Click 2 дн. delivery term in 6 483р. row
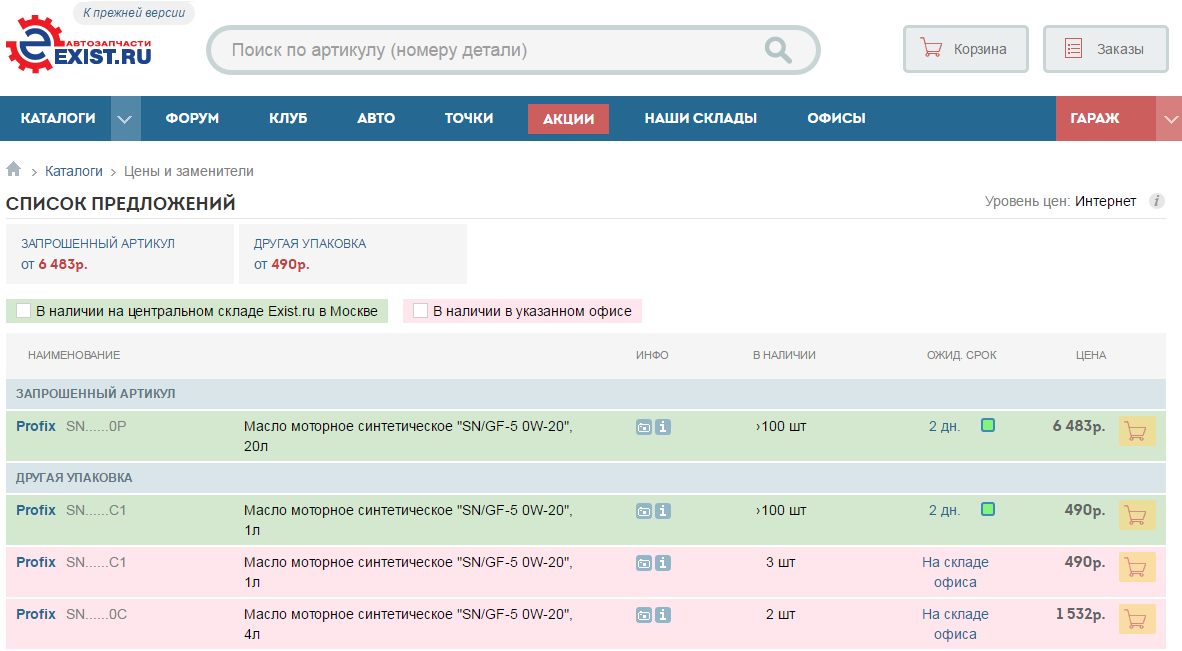The height and width of the screenshot is (651, 1182). click(945, 426)
